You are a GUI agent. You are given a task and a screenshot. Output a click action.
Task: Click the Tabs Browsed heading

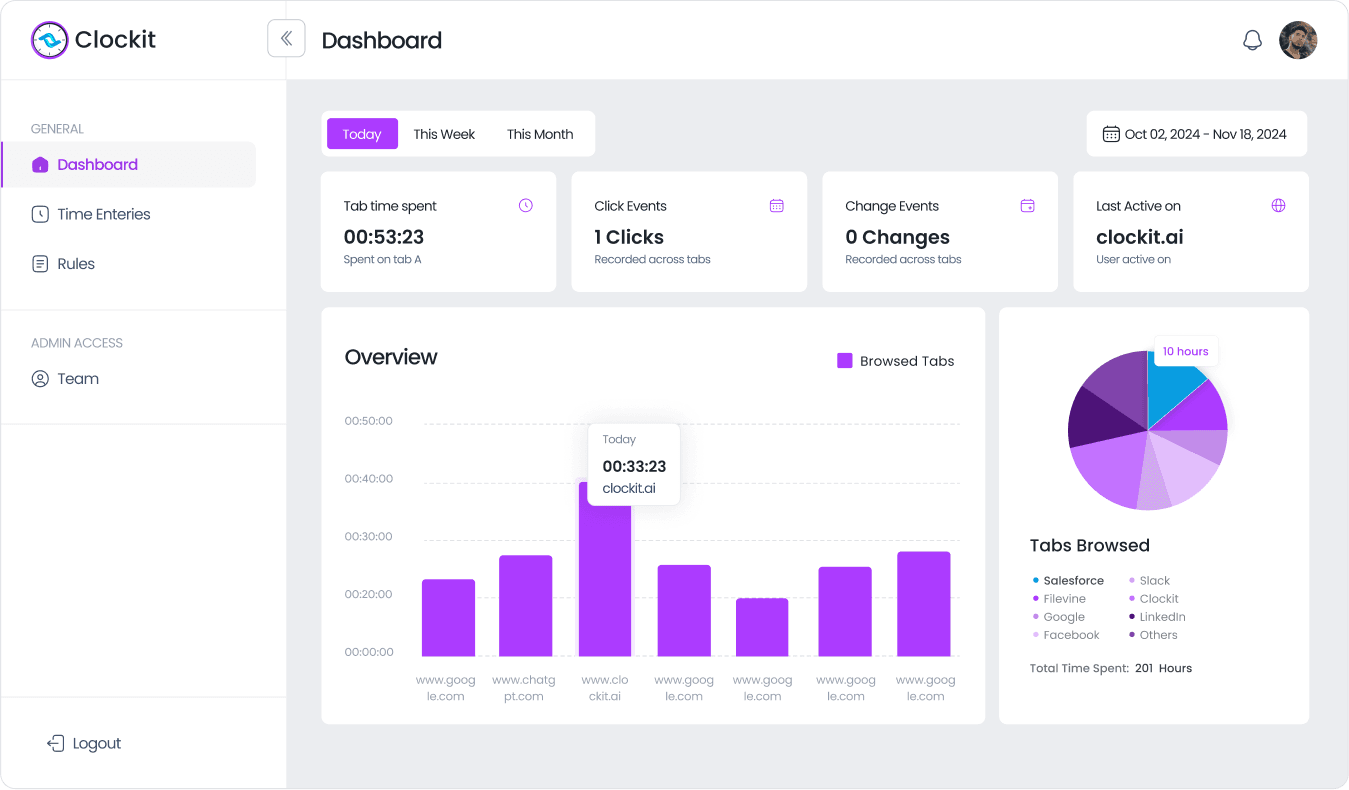(x=1090, y=545)
